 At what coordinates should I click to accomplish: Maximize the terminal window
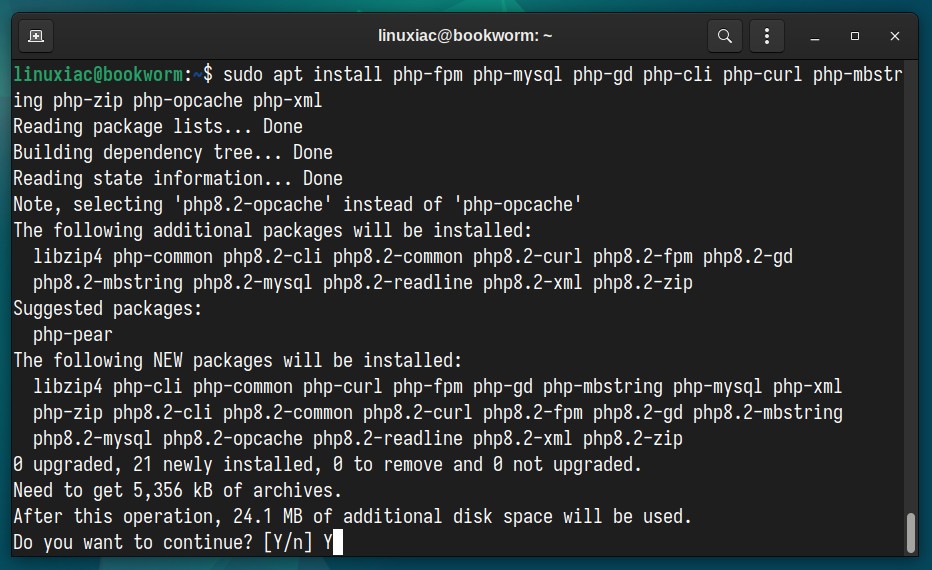click(x=855, y=36)
